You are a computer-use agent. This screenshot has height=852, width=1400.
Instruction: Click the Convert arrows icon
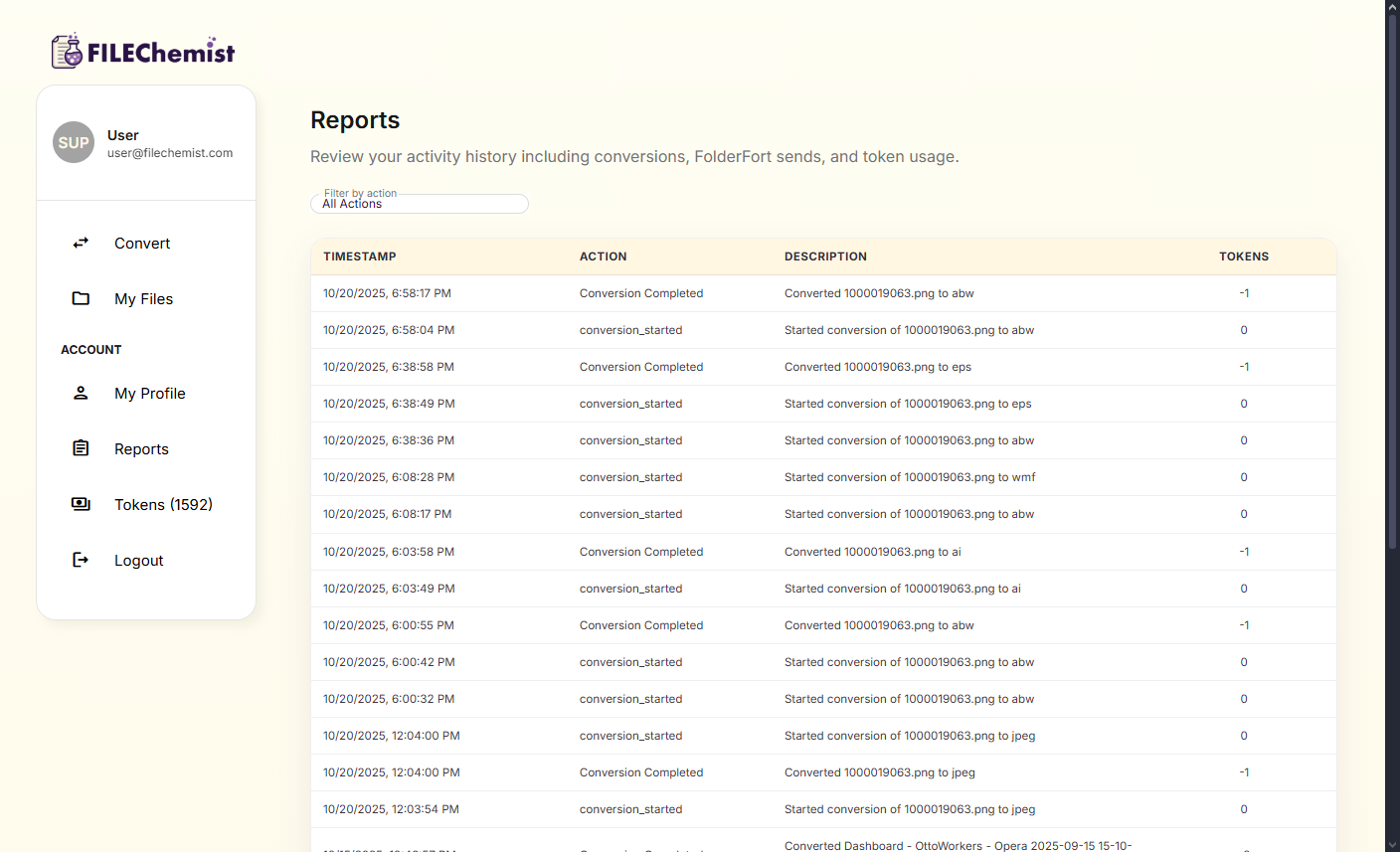tap(81, 243)
